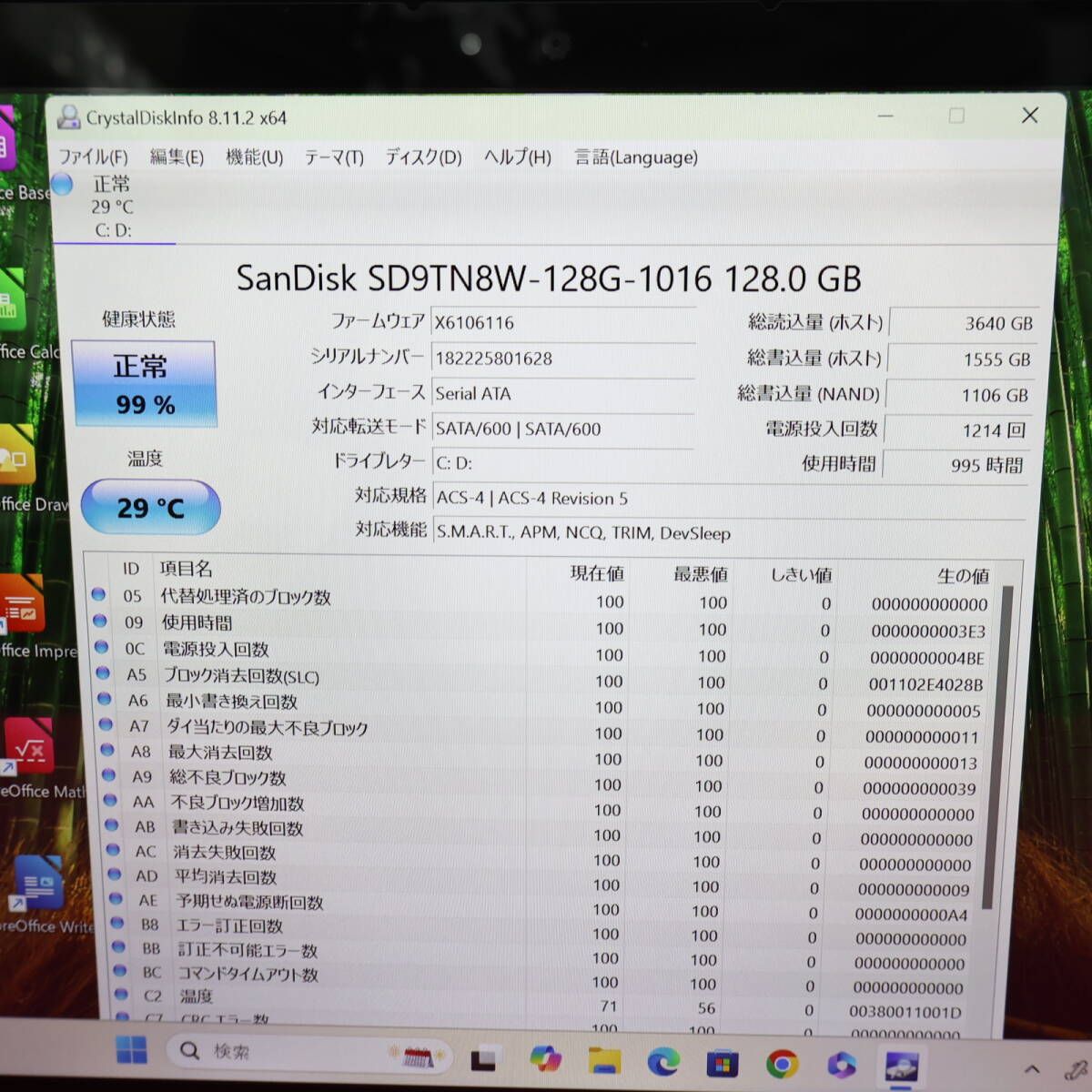The height and width of the screenshot is (1092, 1092).
Task: Click the drive letter field C: D:
Action: pos(562,462)
